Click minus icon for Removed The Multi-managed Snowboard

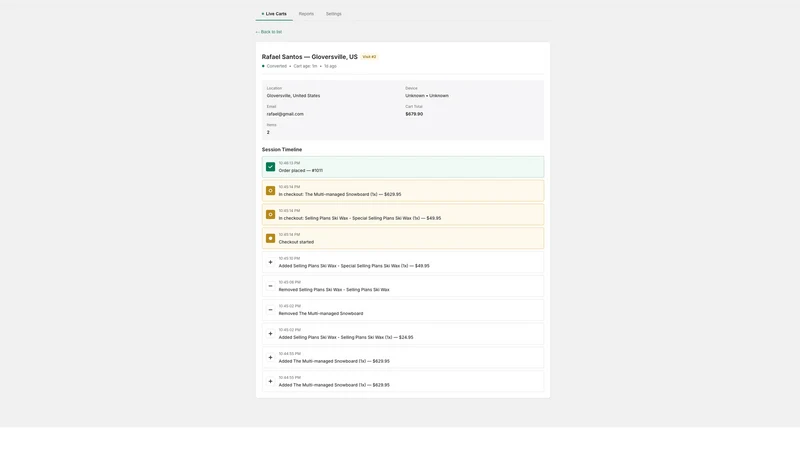coord(270,310)
